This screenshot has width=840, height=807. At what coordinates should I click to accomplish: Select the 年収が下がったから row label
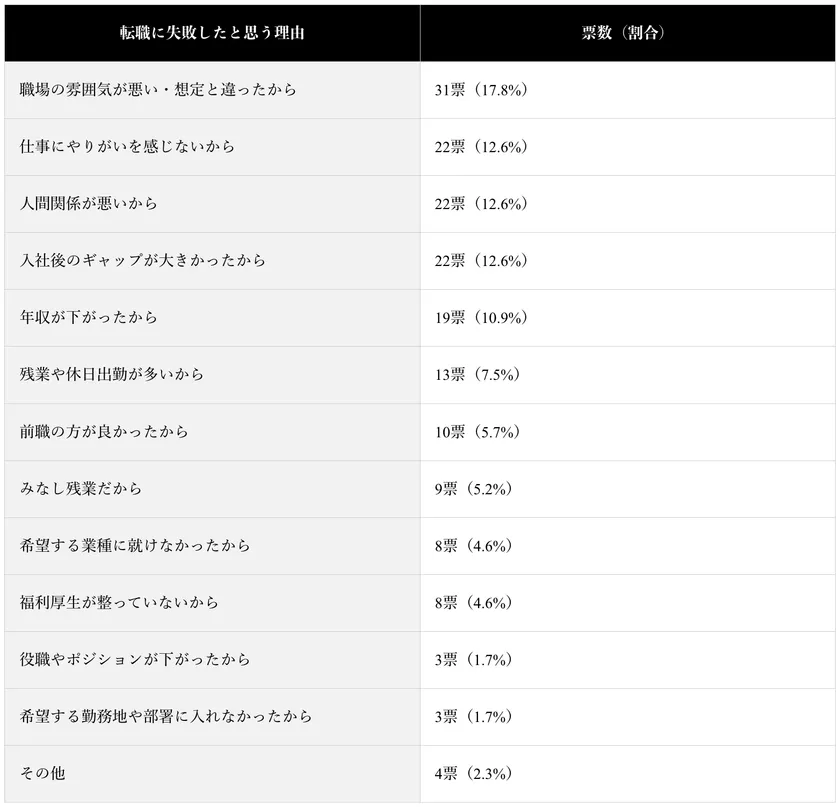pos(88,318)
